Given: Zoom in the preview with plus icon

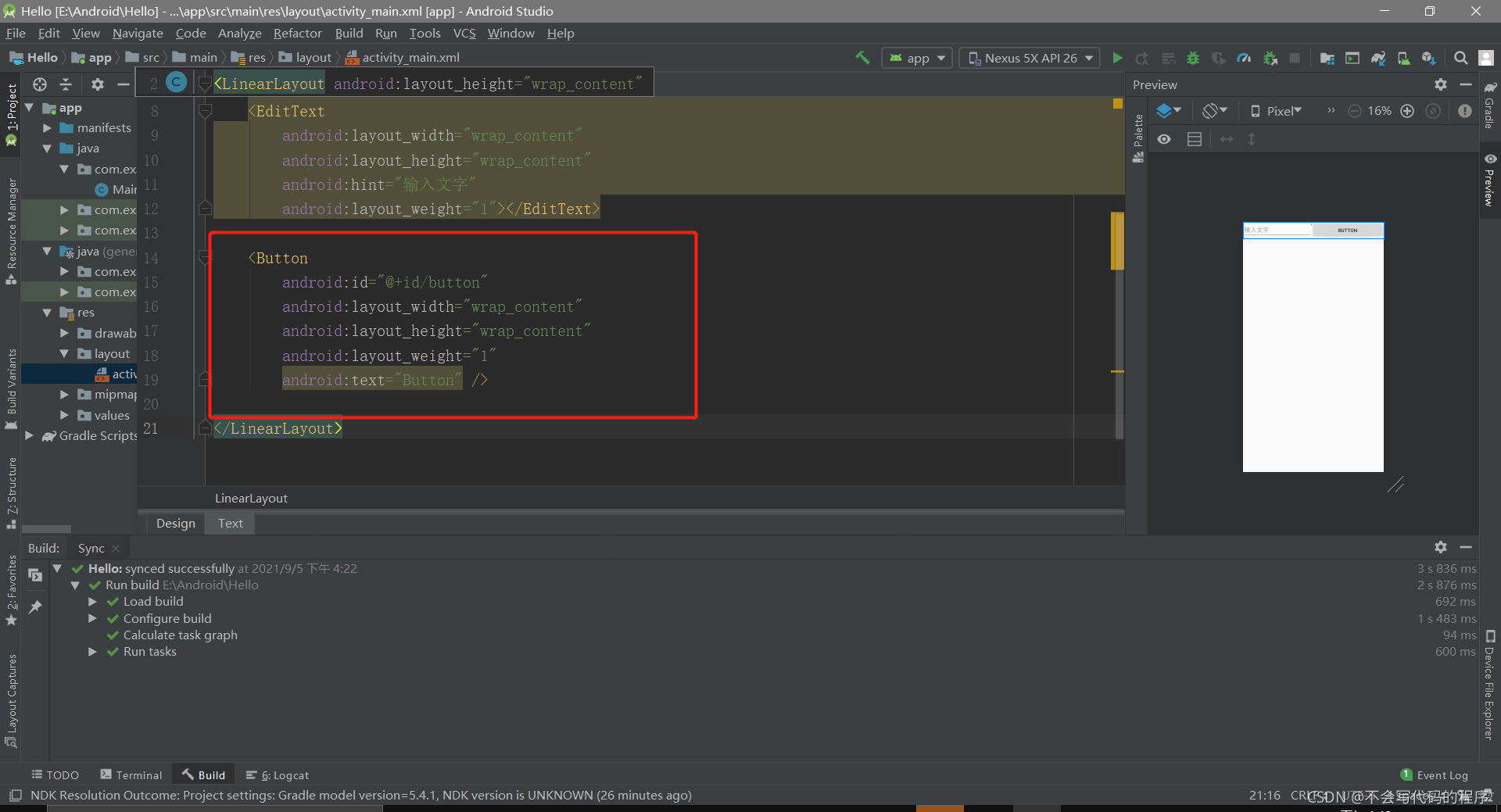Looking at the screenshot, I should 1407,111.
